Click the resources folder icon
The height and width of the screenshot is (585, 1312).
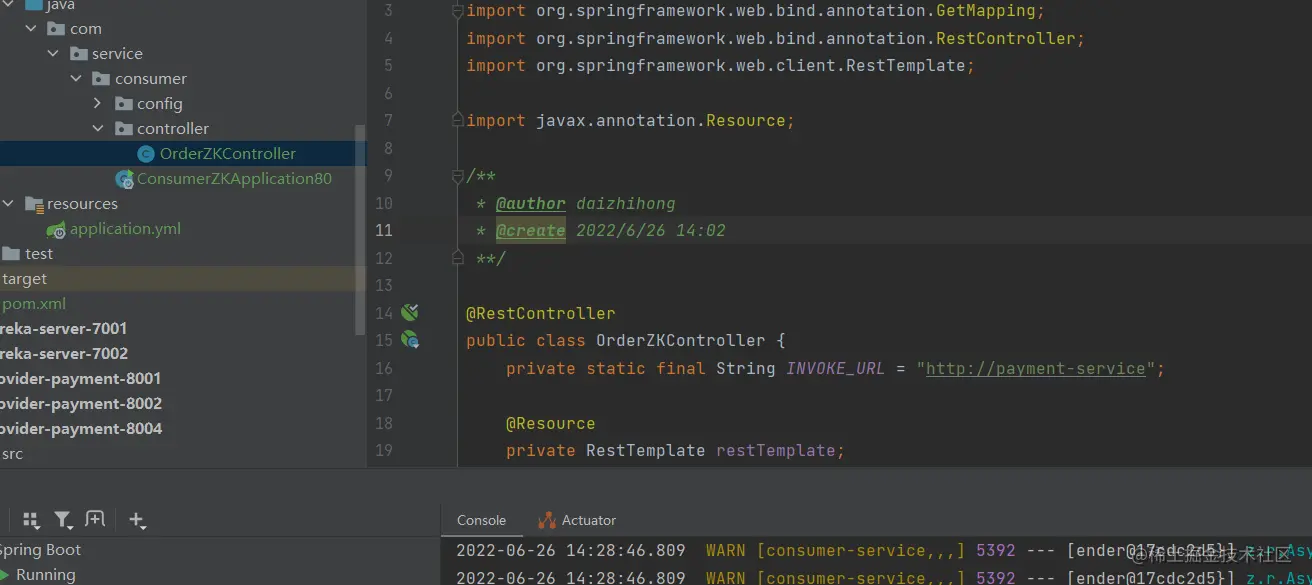pos(34,204)
